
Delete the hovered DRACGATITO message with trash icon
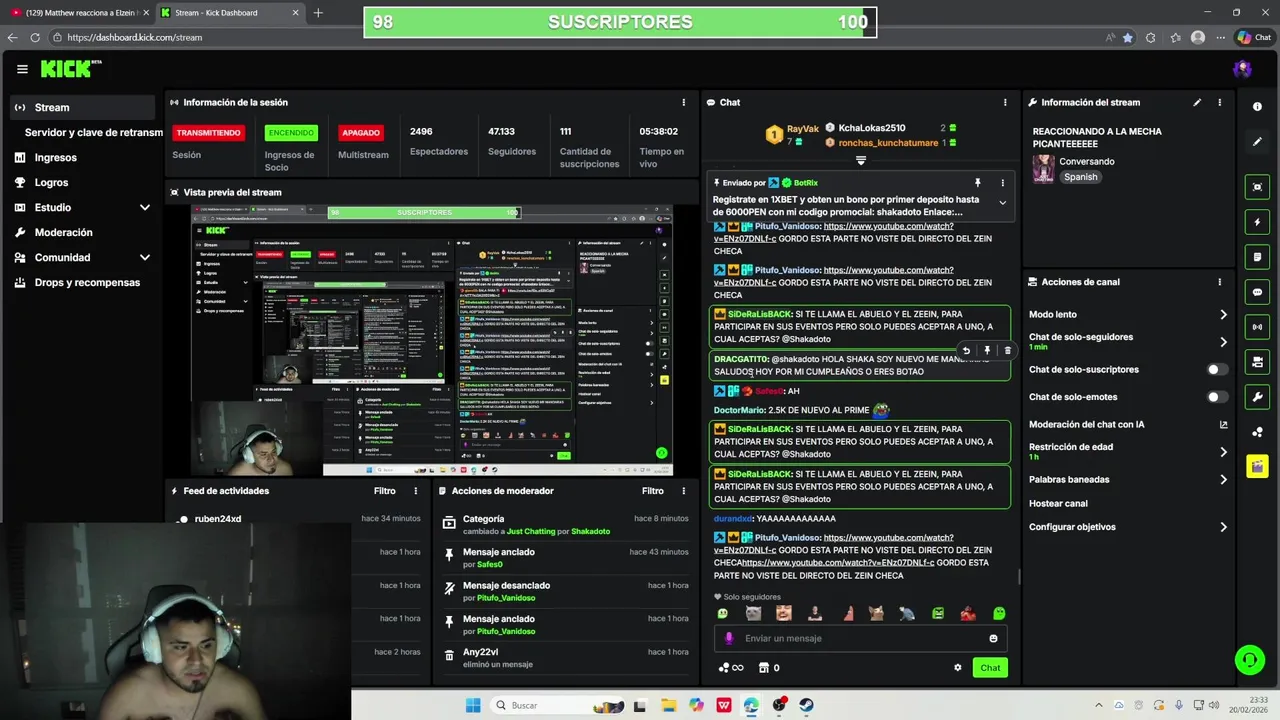pyautogui.click(x=1007, y=351)
